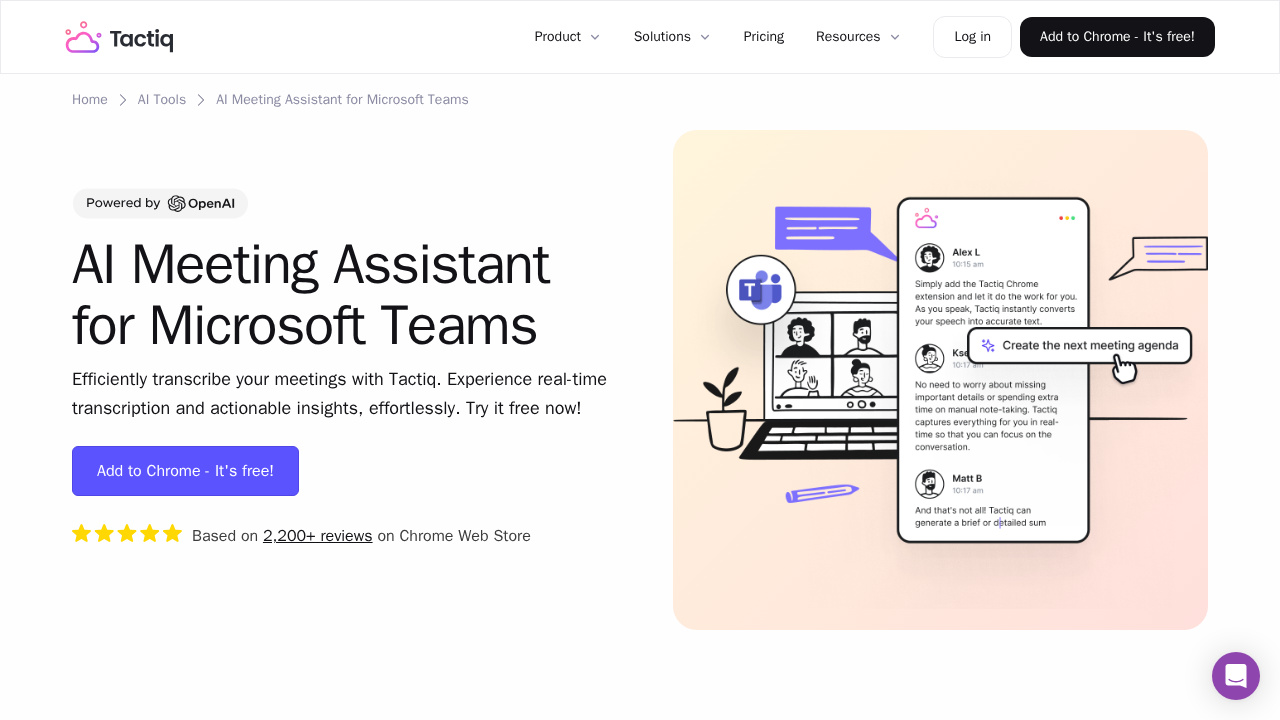Click Alex L avatar in transcript
Viewport: 1280px width, 720px height.
(x=930, y=257)
